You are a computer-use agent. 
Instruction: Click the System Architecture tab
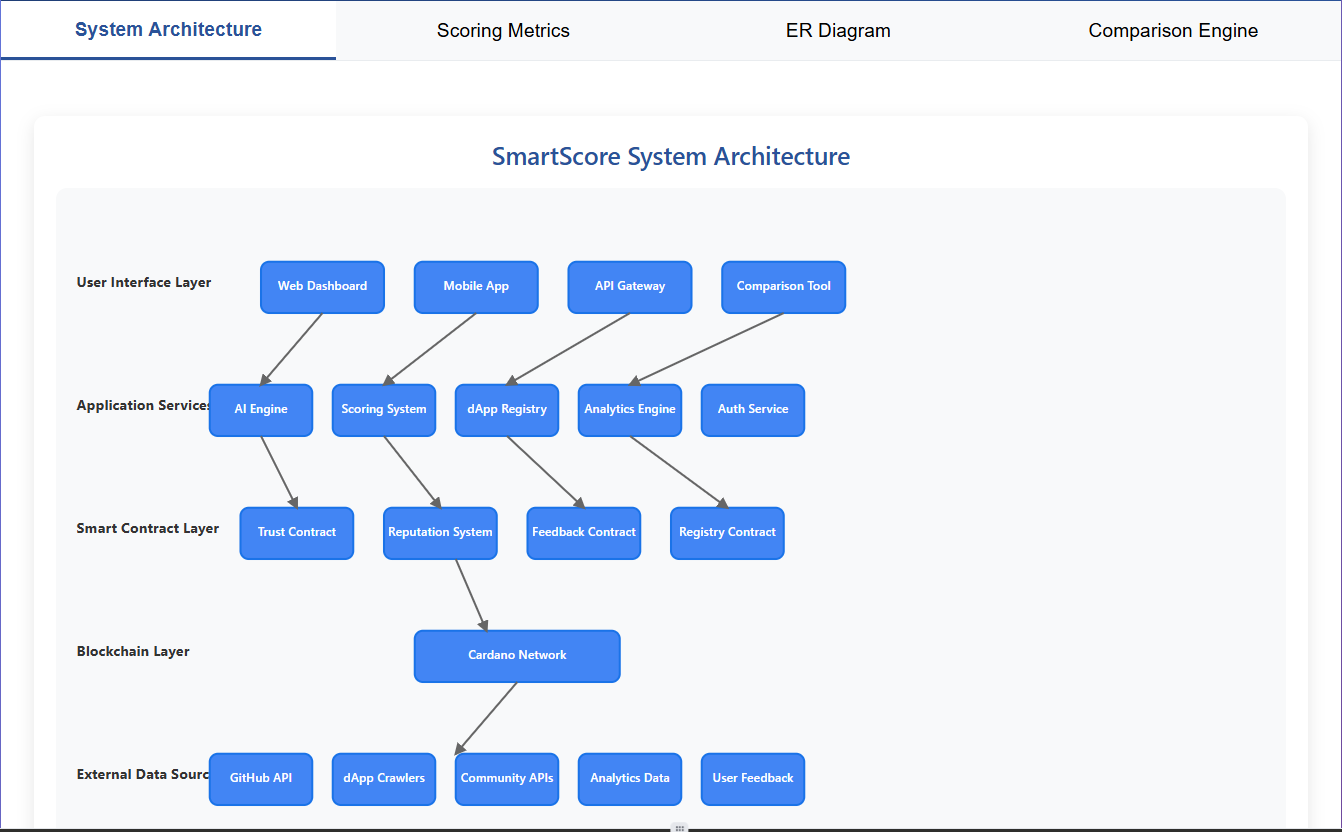[168, 30]
